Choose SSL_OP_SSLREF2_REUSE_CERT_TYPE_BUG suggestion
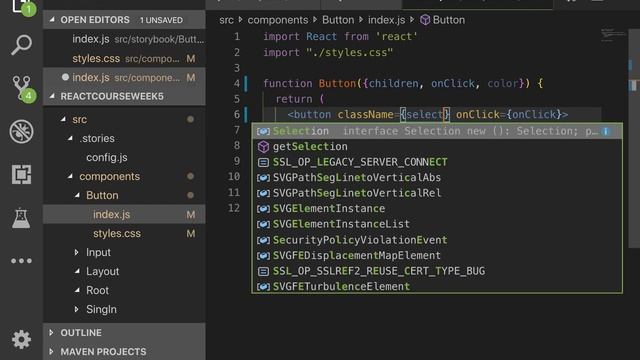This screenshot has height=360, width=640. tap(437, 271)
